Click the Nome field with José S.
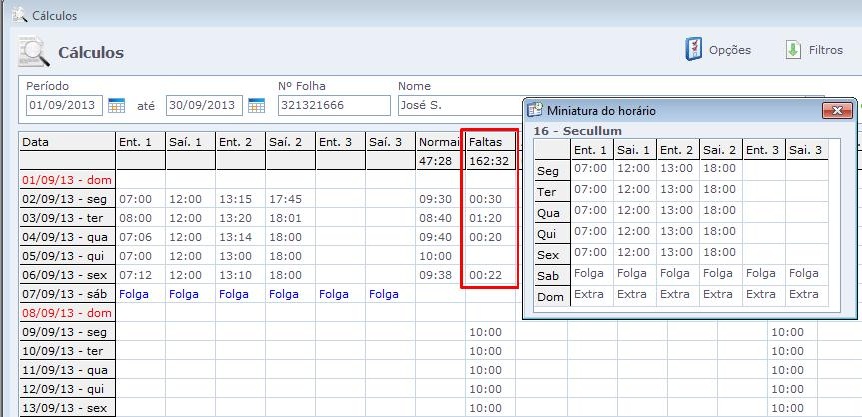This screenshot has width=862, height=417. point(455,105)
